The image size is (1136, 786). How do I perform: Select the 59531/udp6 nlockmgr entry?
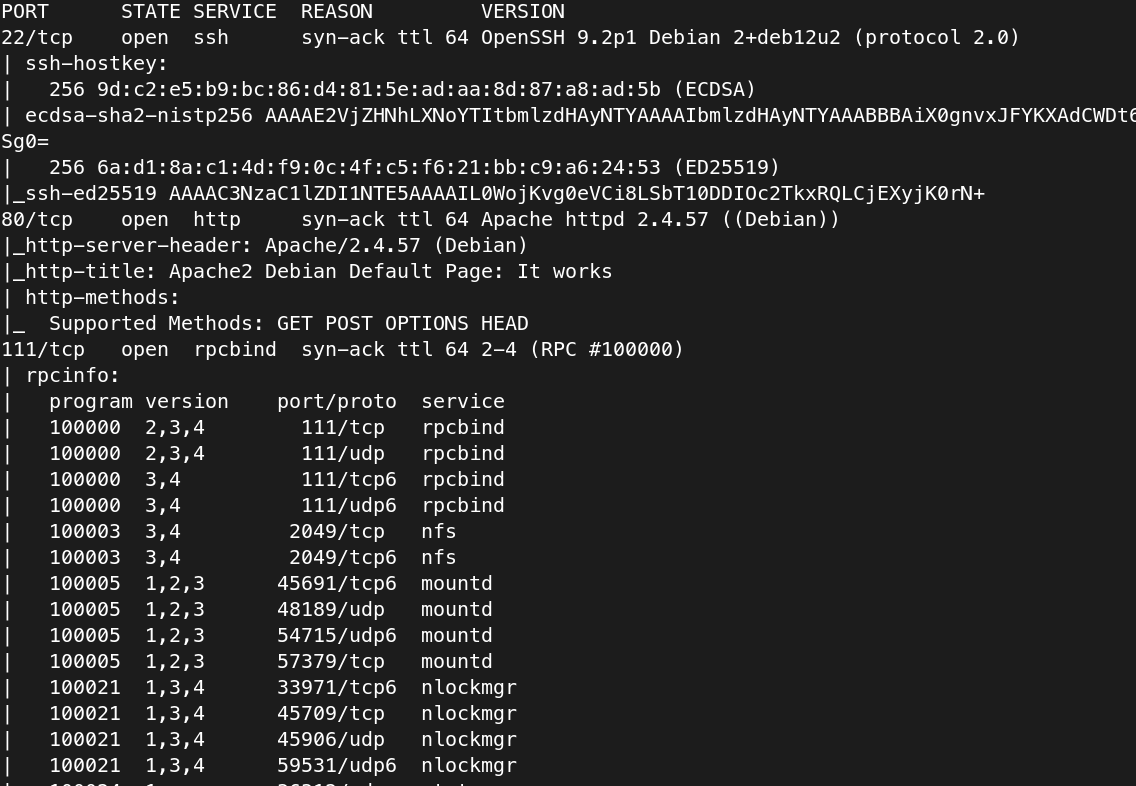click(283, 765)
